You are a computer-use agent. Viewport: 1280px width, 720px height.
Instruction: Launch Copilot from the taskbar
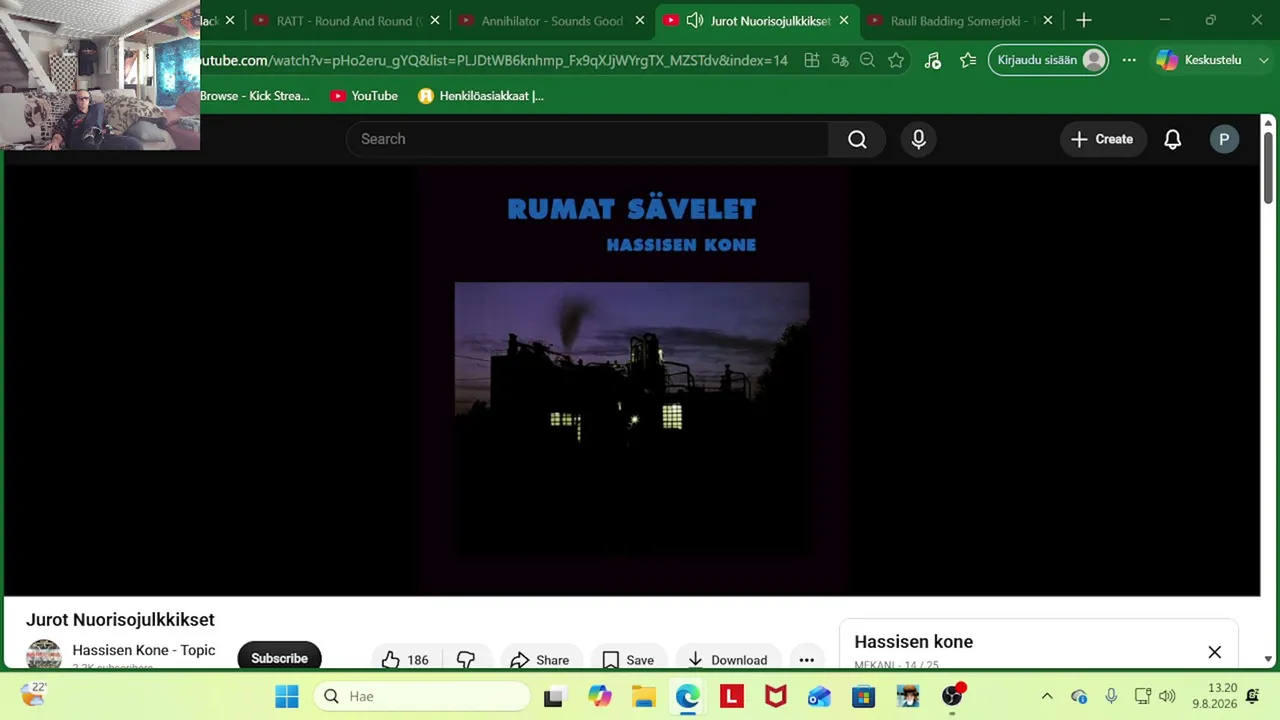click(599, 696)
